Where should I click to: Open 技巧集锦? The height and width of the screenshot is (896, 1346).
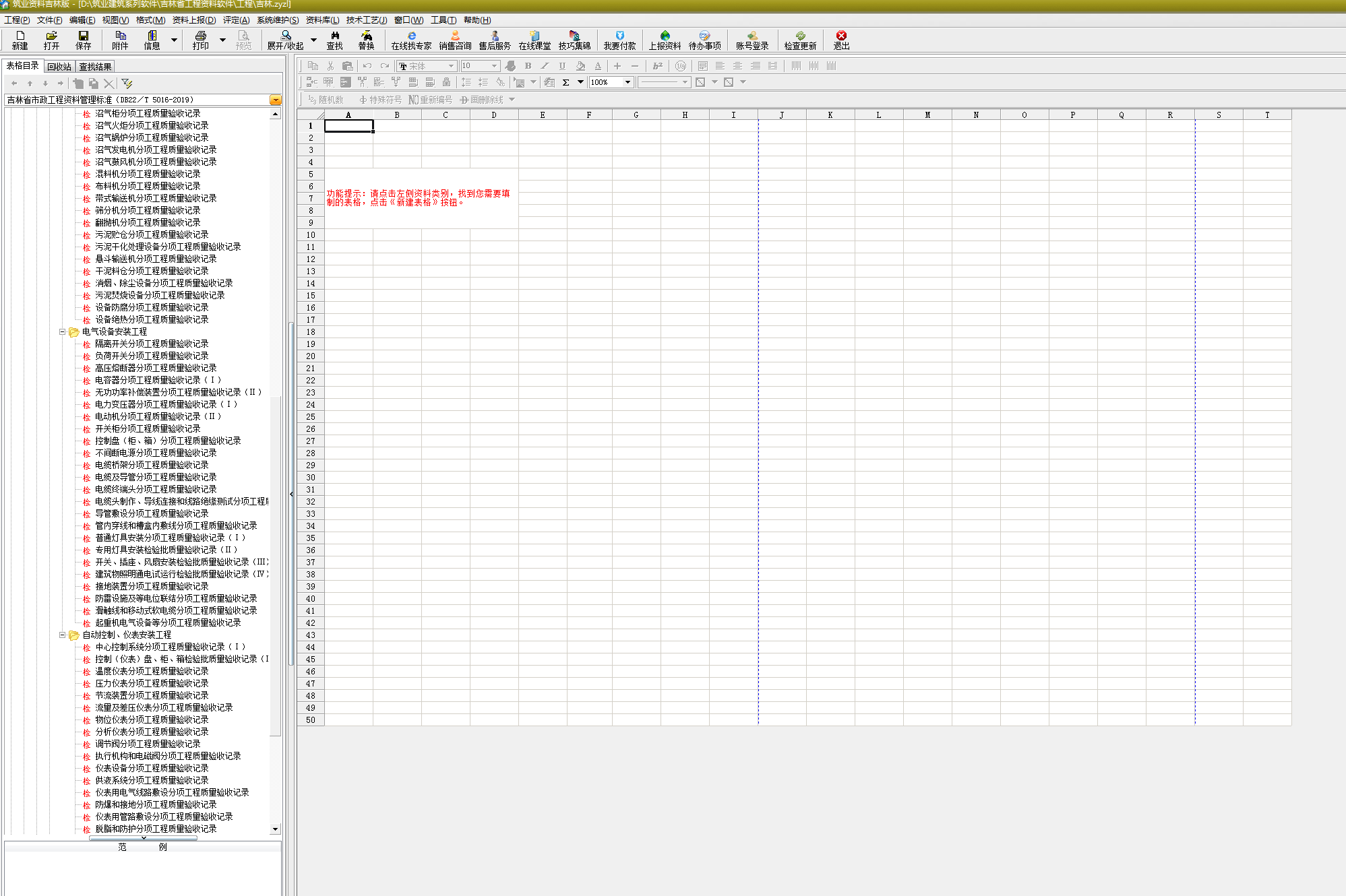click(x=574, y=40)
